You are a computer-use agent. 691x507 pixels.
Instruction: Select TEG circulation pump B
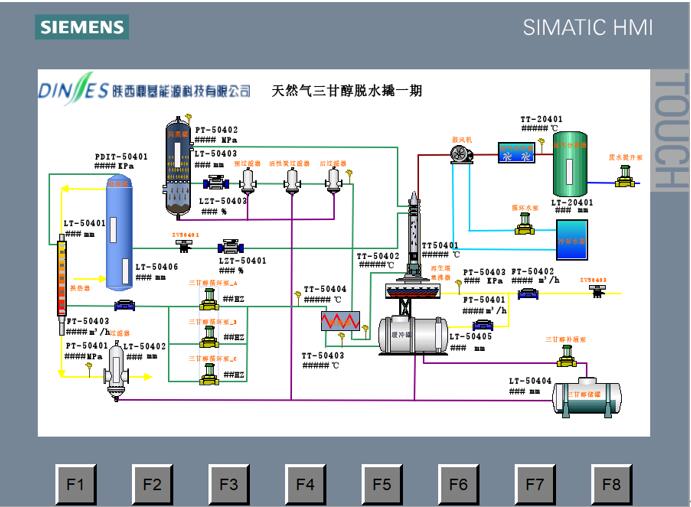(208, 338)
